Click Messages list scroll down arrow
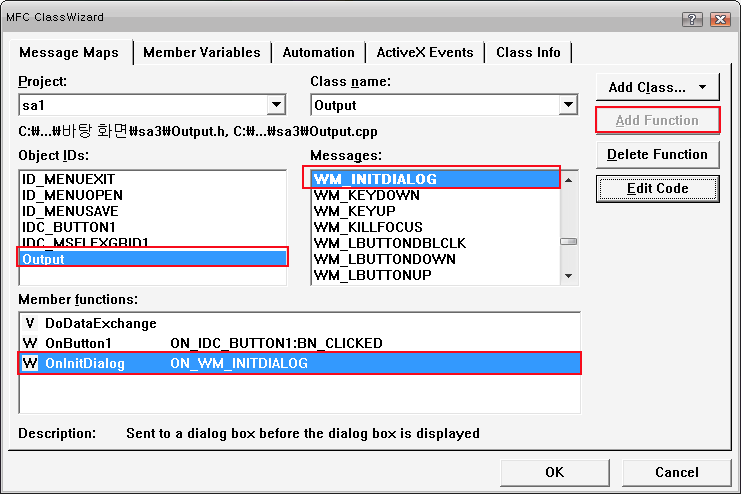 (569, 276)
